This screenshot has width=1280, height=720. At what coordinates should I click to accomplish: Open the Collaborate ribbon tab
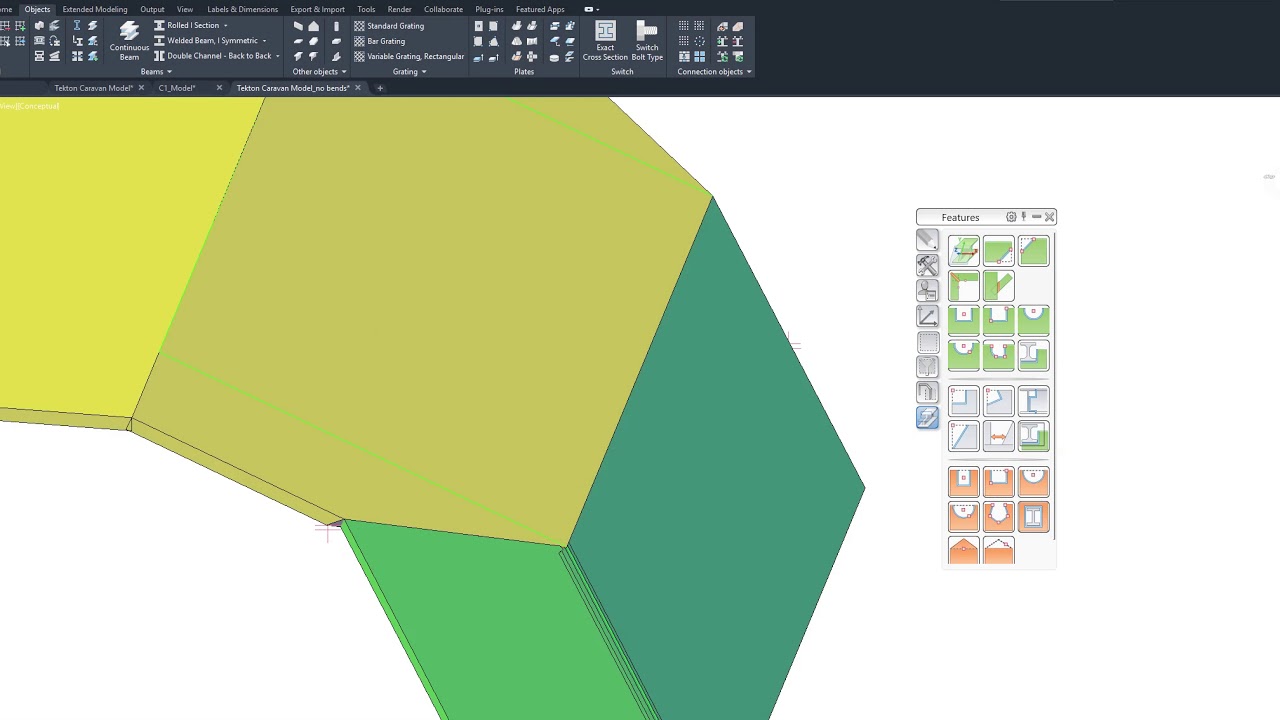pos(443,9)
